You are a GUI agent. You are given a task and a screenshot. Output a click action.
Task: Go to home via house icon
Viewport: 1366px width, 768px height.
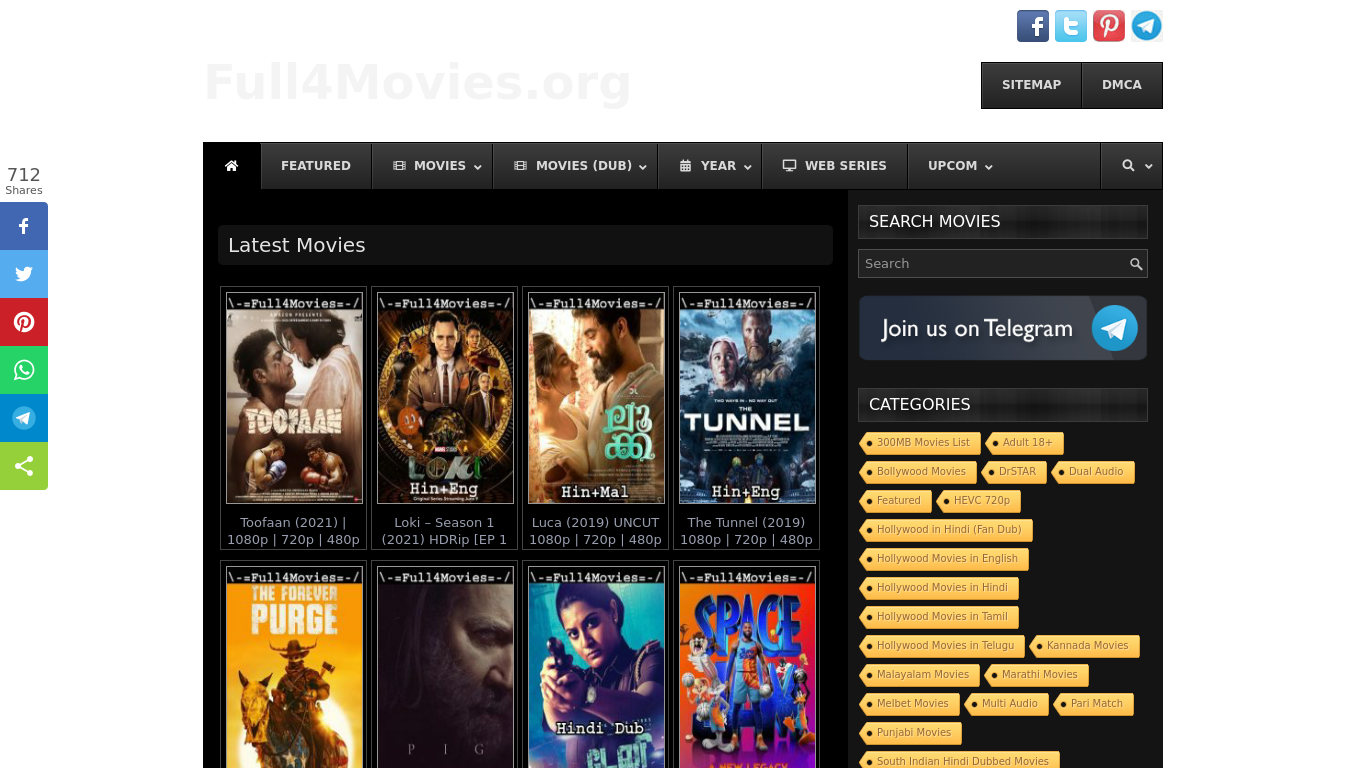coord(232,166)
